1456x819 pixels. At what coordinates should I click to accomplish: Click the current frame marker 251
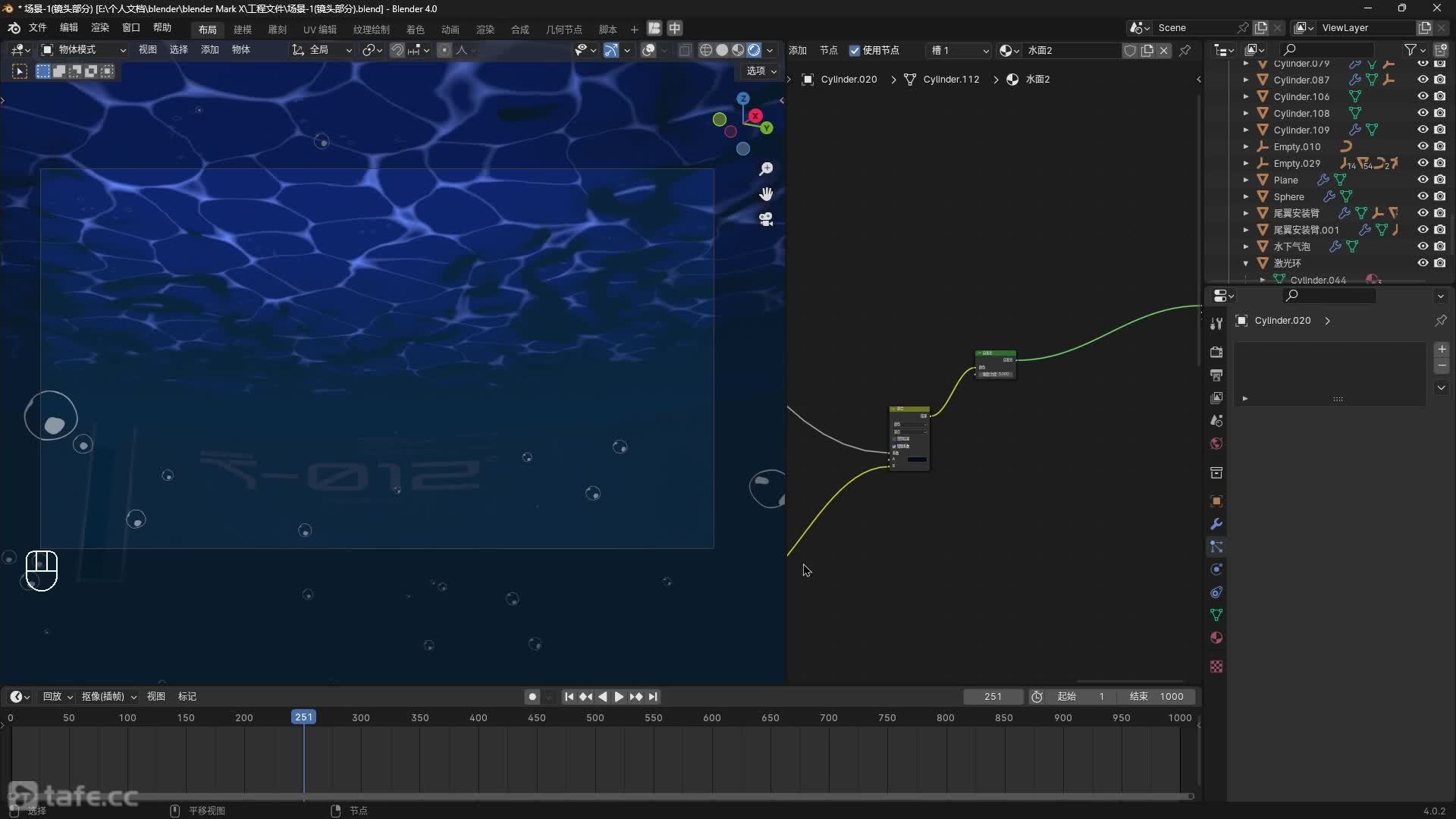point(303,717)
